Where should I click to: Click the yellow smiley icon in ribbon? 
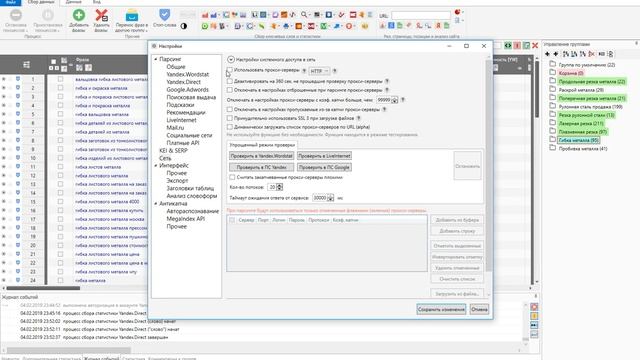point(364,26)
